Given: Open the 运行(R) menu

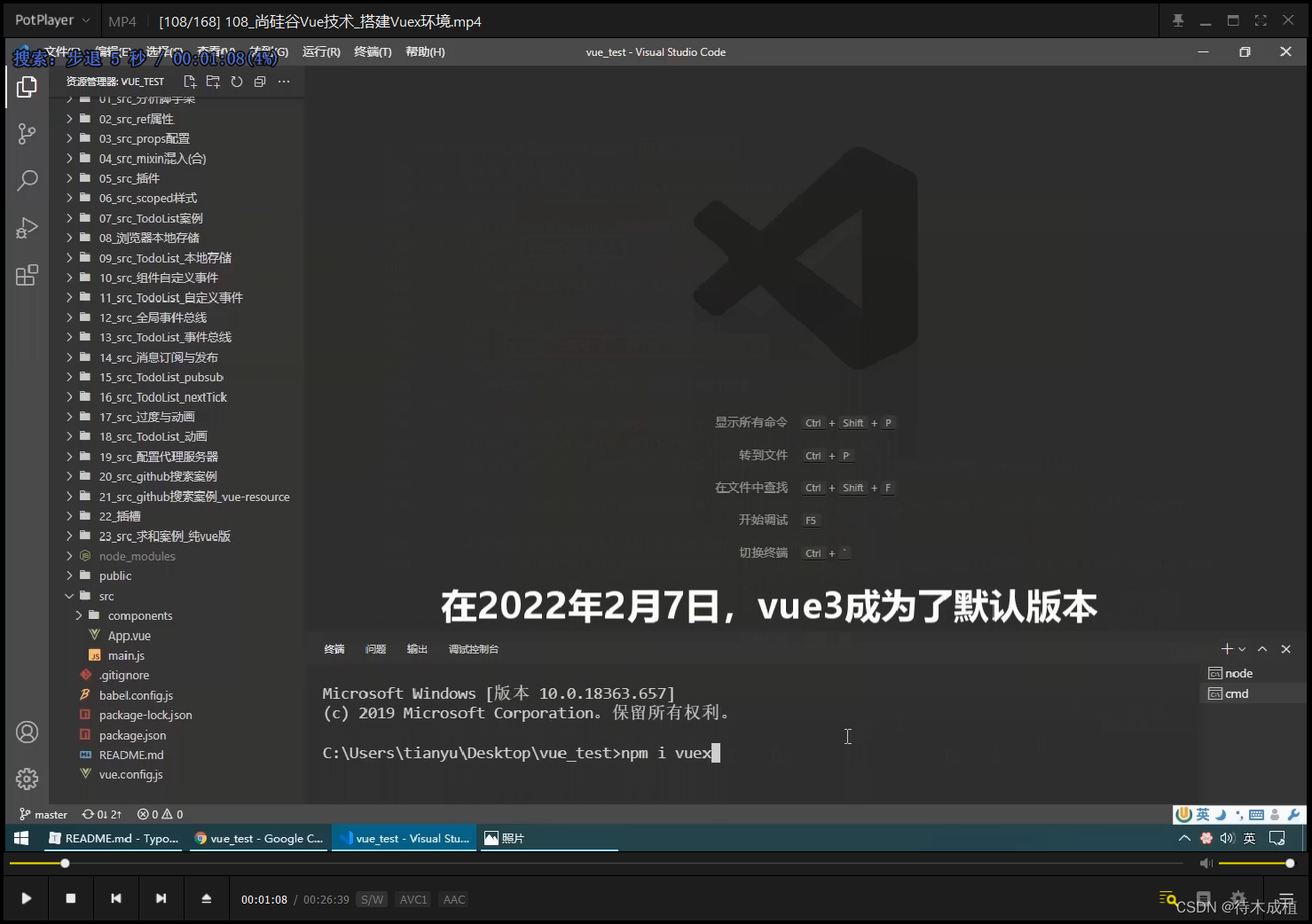Looking at the screenshot, I should 321,52.
